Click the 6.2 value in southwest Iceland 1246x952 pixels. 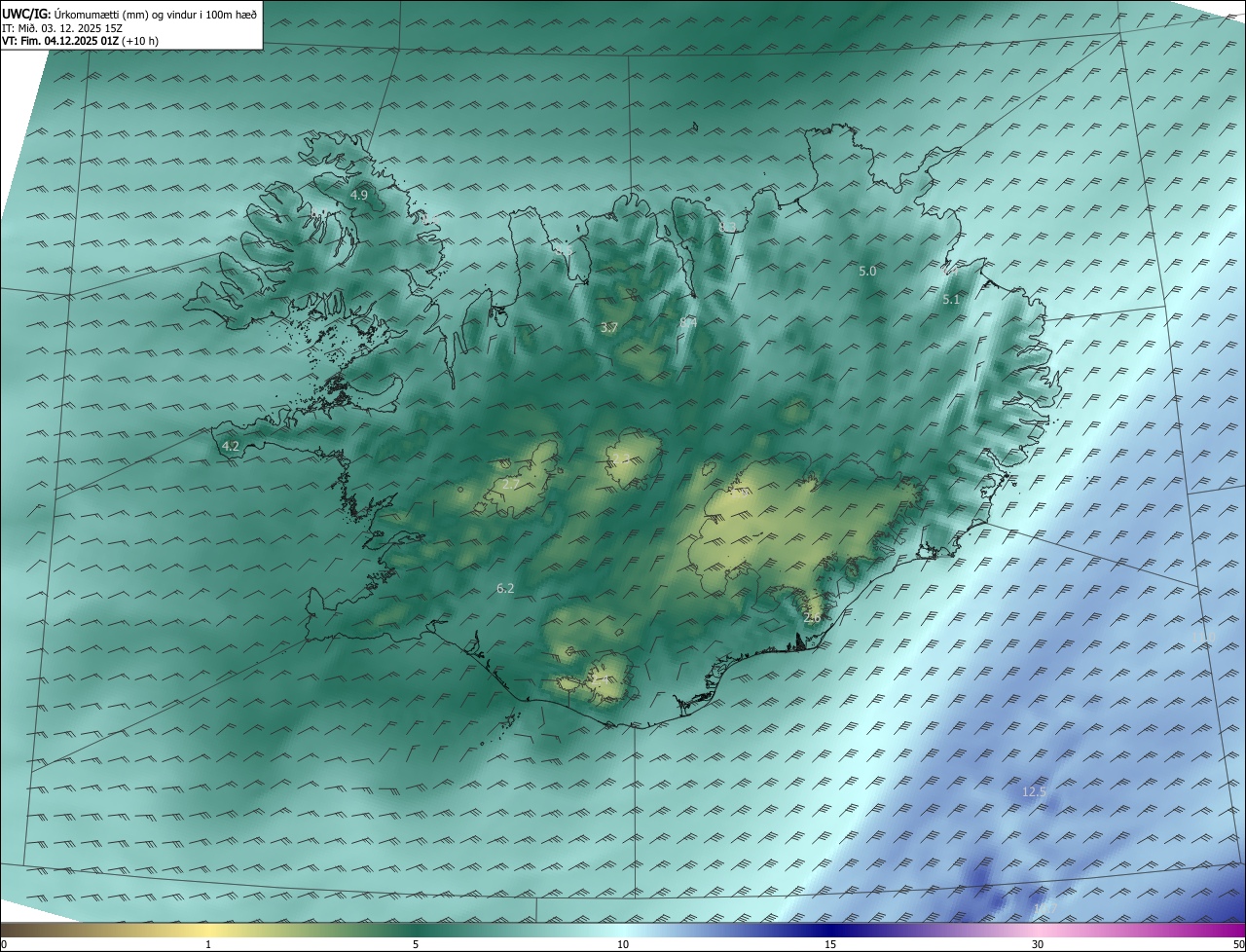point(505,588)
